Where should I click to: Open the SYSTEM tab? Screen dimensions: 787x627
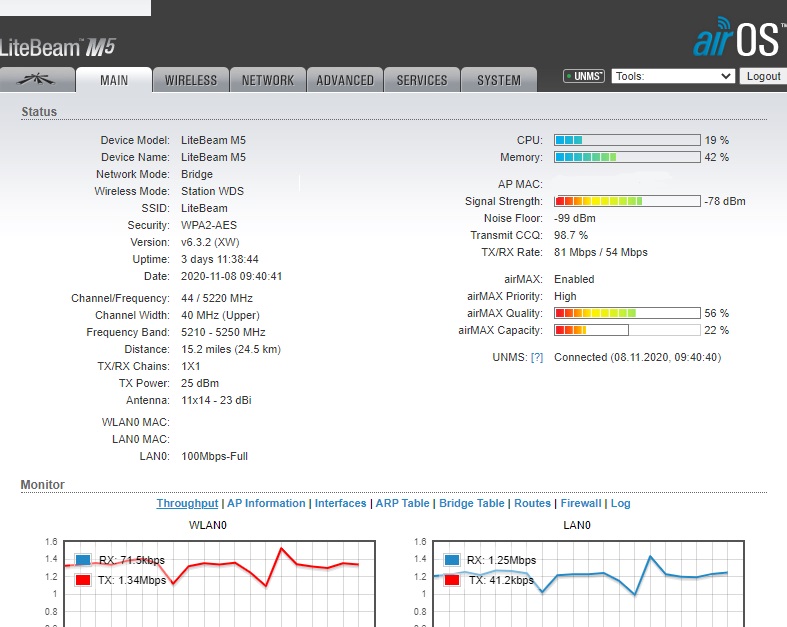[x=499, y=80]
